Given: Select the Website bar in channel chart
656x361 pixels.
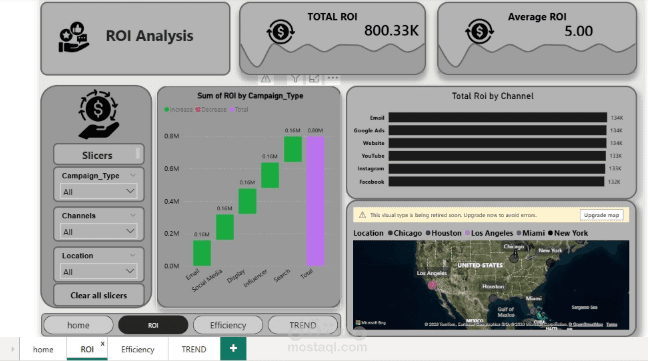Looking at the screenshot, I should [x=497, y=143].
